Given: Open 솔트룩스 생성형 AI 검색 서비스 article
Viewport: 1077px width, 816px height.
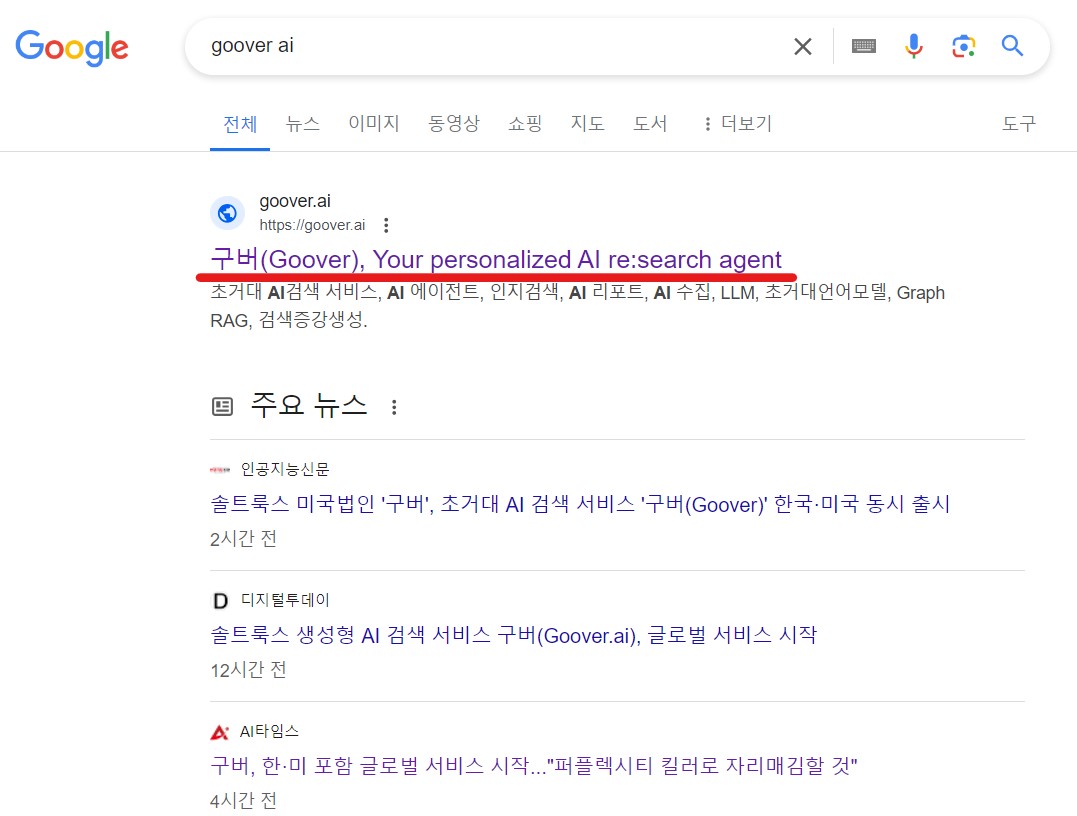Looking at the screenshot, I should [513, 635].
